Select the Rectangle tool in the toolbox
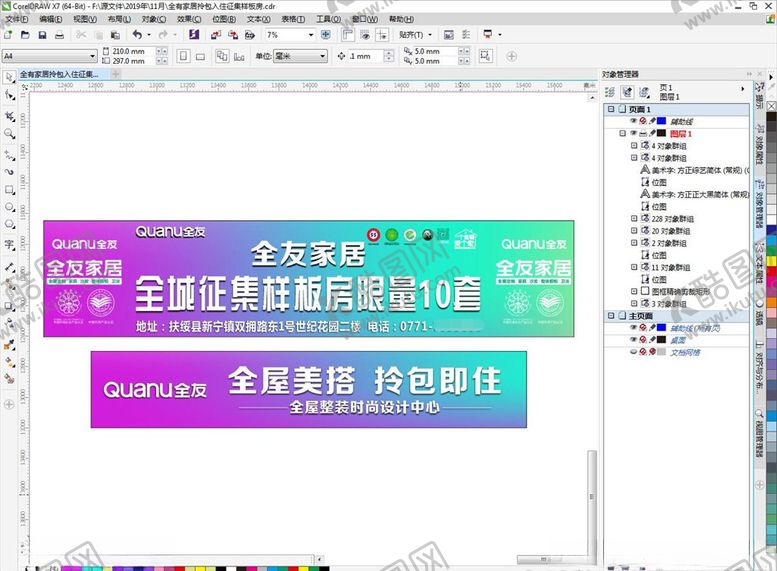The height and width of the screenshot is (571, 777). click(x=9, y=189)
